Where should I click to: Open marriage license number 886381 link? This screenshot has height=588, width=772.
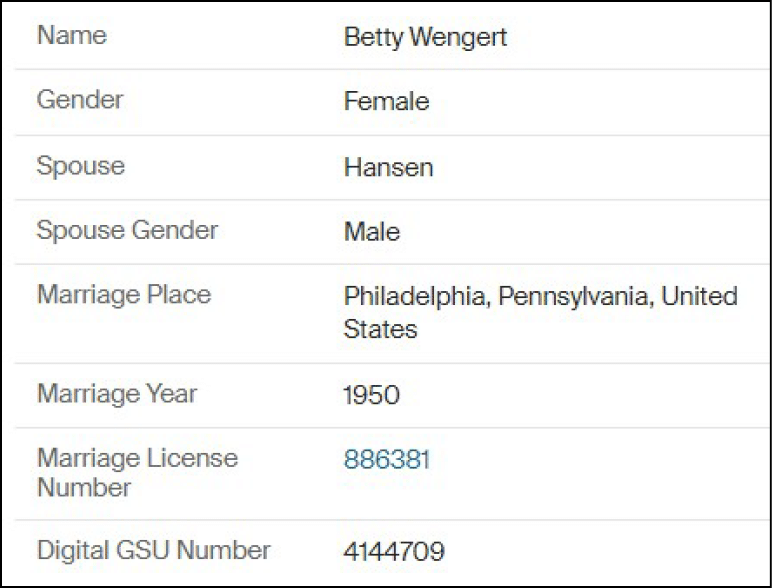[x=386, y=460]
